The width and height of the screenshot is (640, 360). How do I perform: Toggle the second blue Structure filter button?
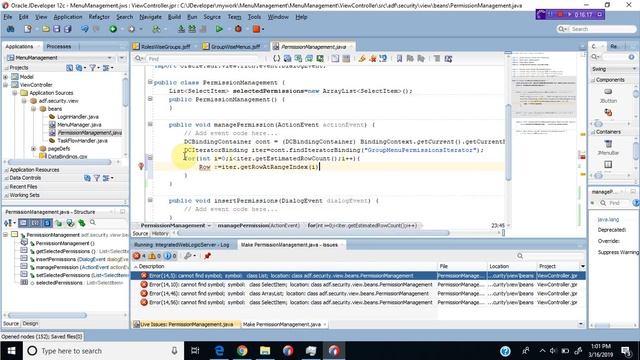point(36,223)
